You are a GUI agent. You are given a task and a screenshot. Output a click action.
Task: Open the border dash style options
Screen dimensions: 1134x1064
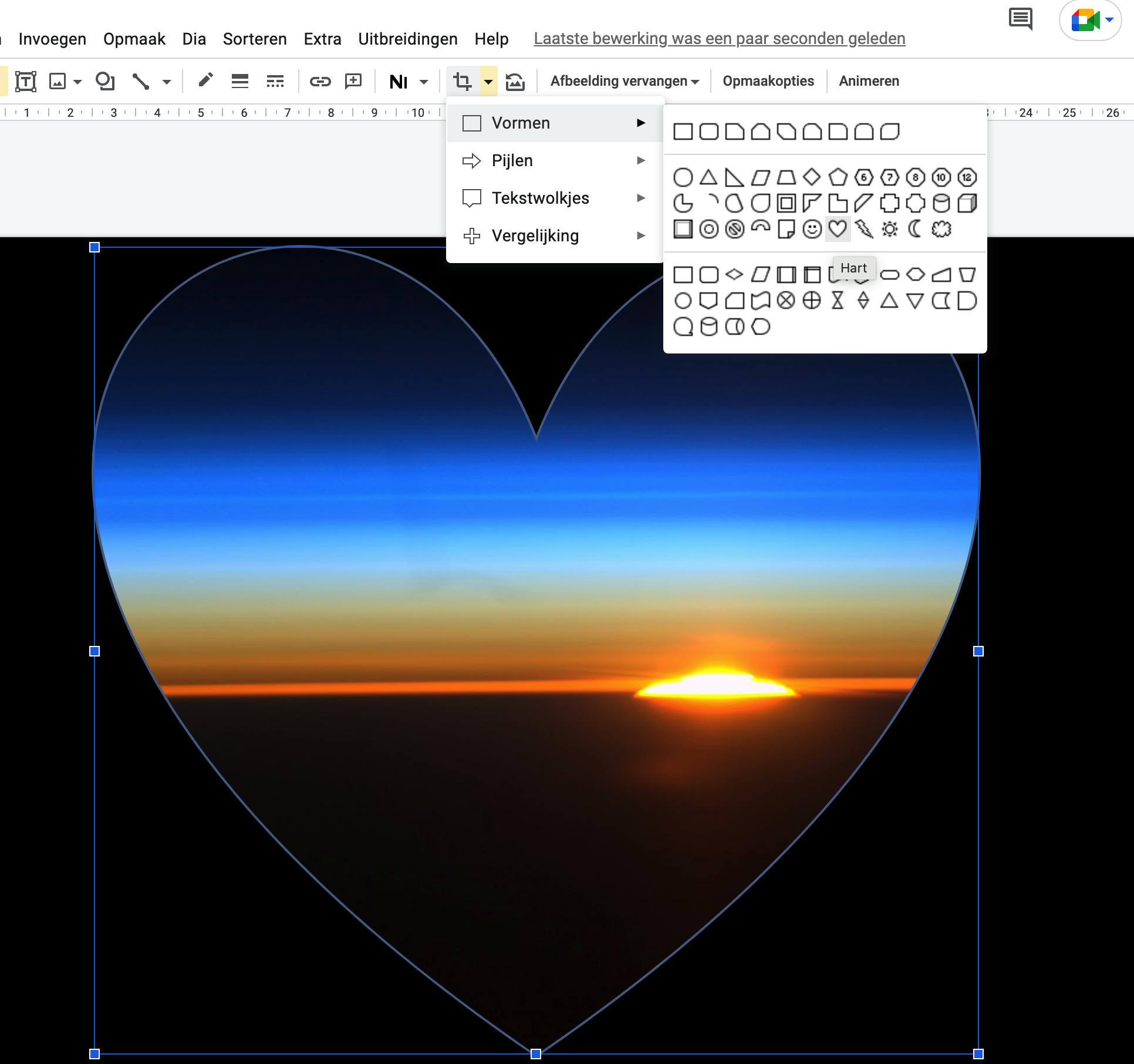tap(275, 81)
